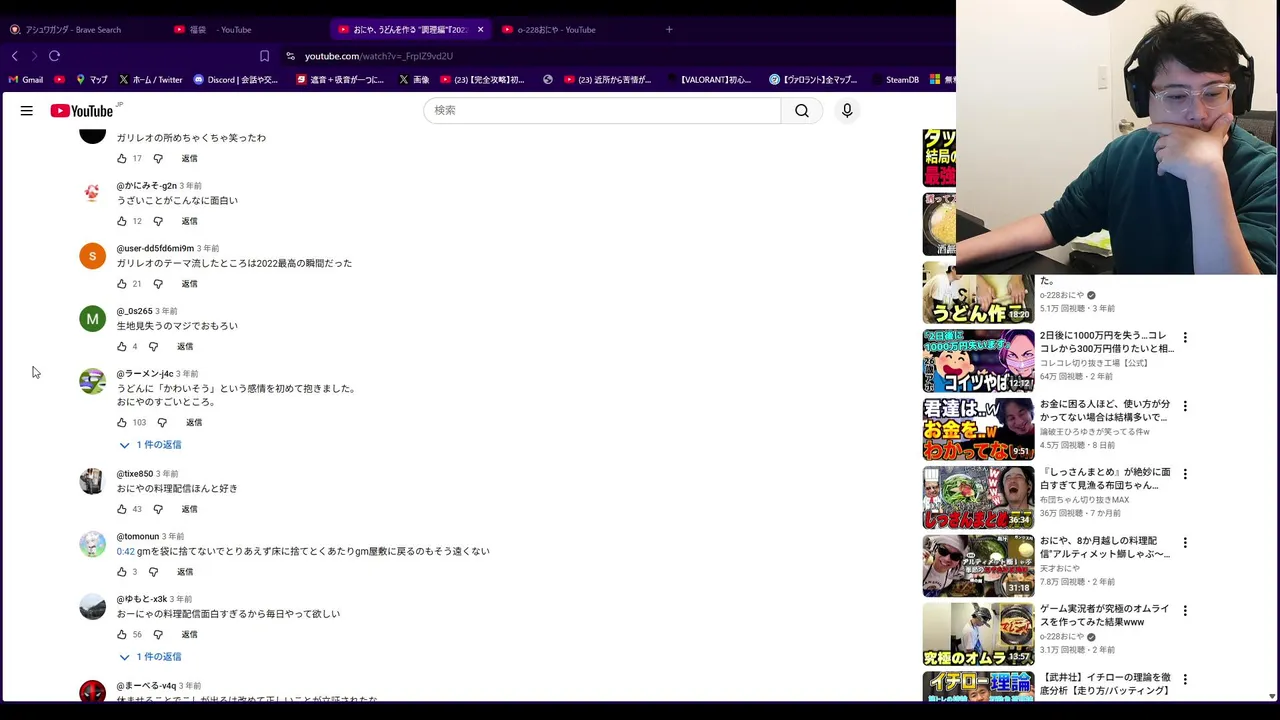The height and width of the screenshot is (720, 1280).
Task: Dislike the comment by @かにみそ-g2n
Action: coord(158,221)
